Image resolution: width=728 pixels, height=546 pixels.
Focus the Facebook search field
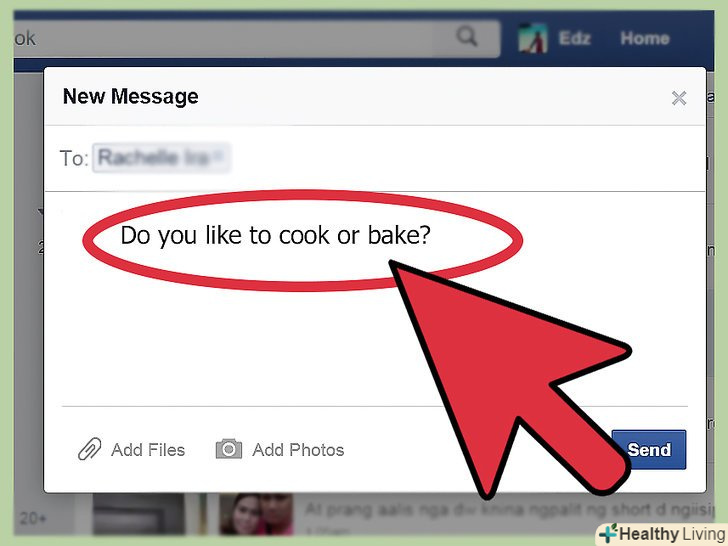pos(256,39)
